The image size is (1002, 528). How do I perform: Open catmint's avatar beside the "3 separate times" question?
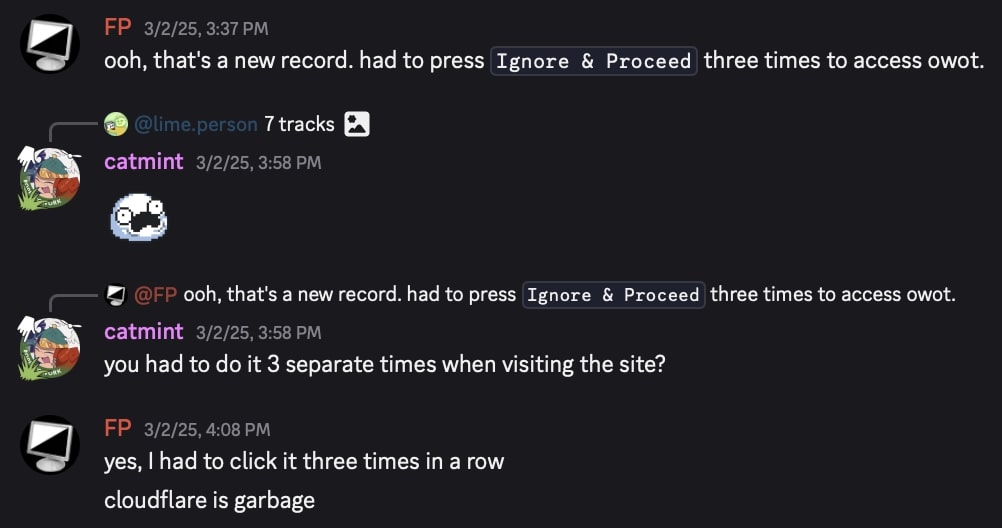(50, 348)
